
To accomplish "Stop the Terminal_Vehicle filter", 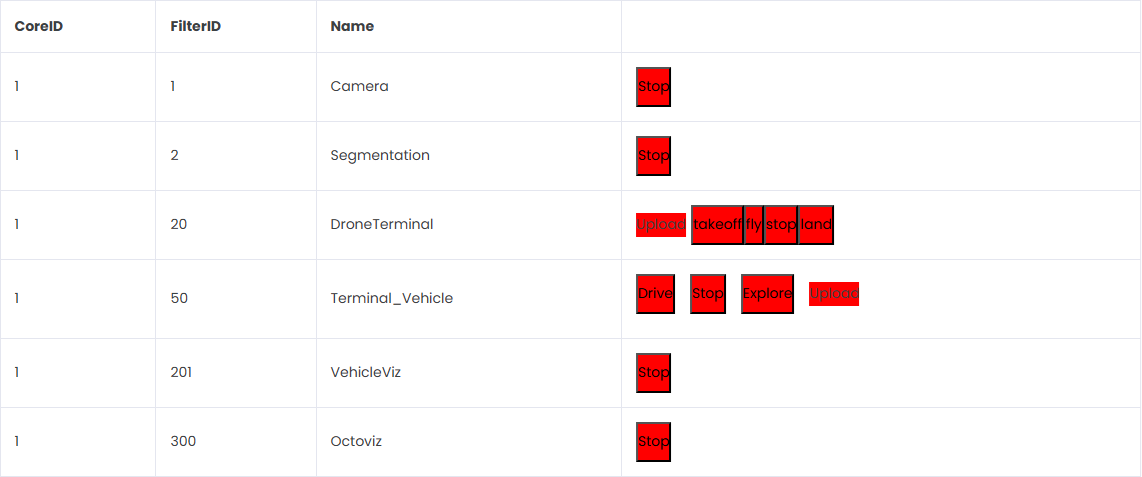I will (x=707, y=294).
